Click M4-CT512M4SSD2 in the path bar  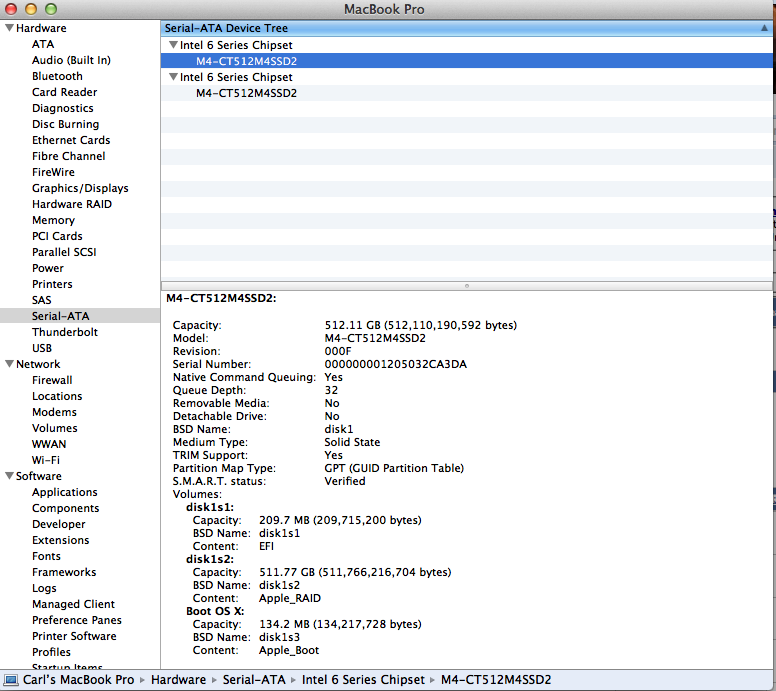coord(496,680)
